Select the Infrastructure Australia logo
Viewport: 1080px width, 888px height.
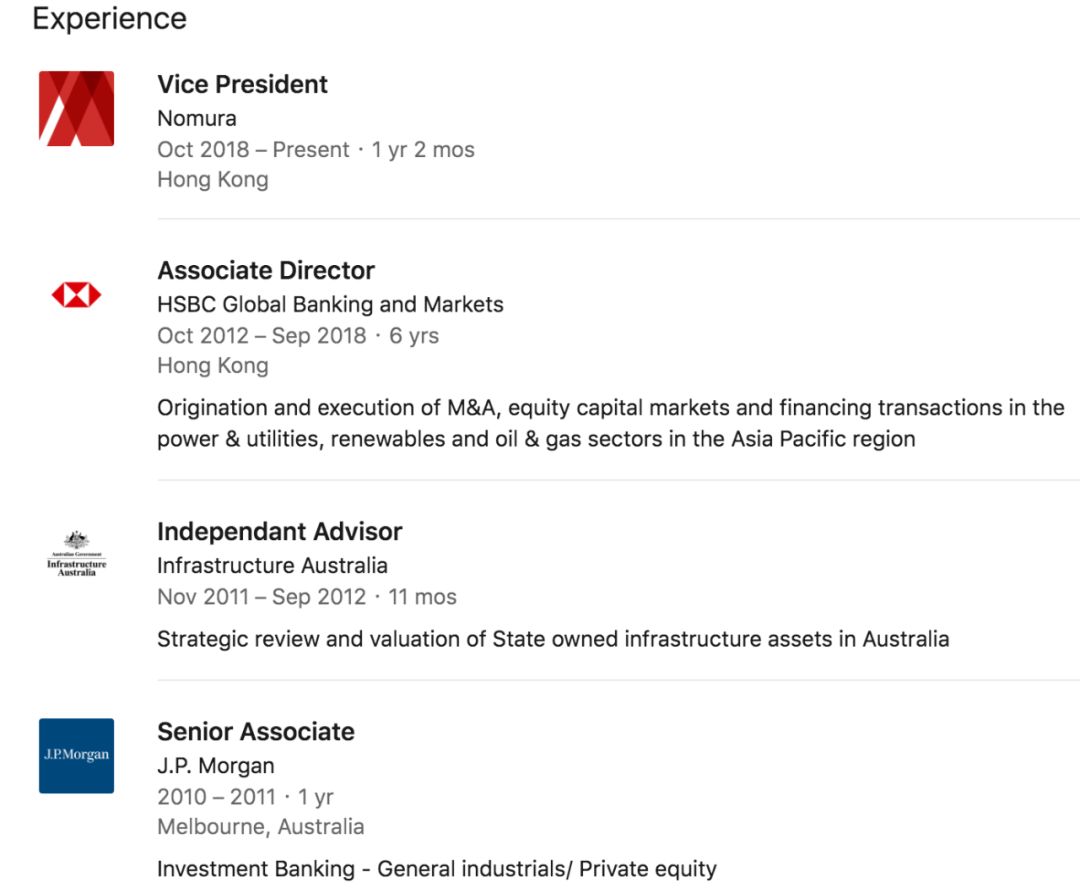click(76, 554)
